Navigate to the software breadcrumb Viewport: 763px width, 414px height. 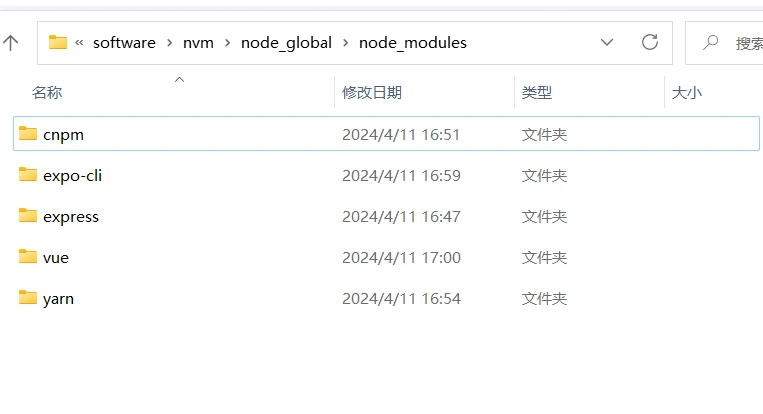[124, 43]
